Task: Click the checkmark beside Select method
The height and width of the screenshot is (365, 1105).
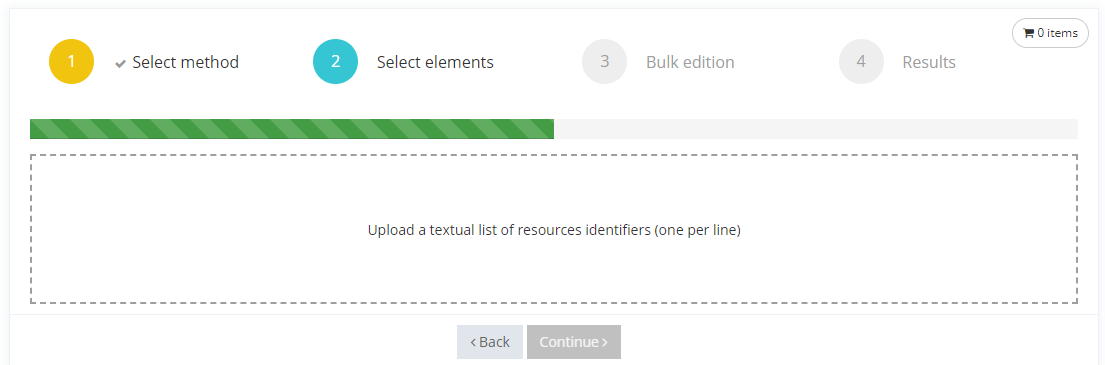Action: [121, 63]
